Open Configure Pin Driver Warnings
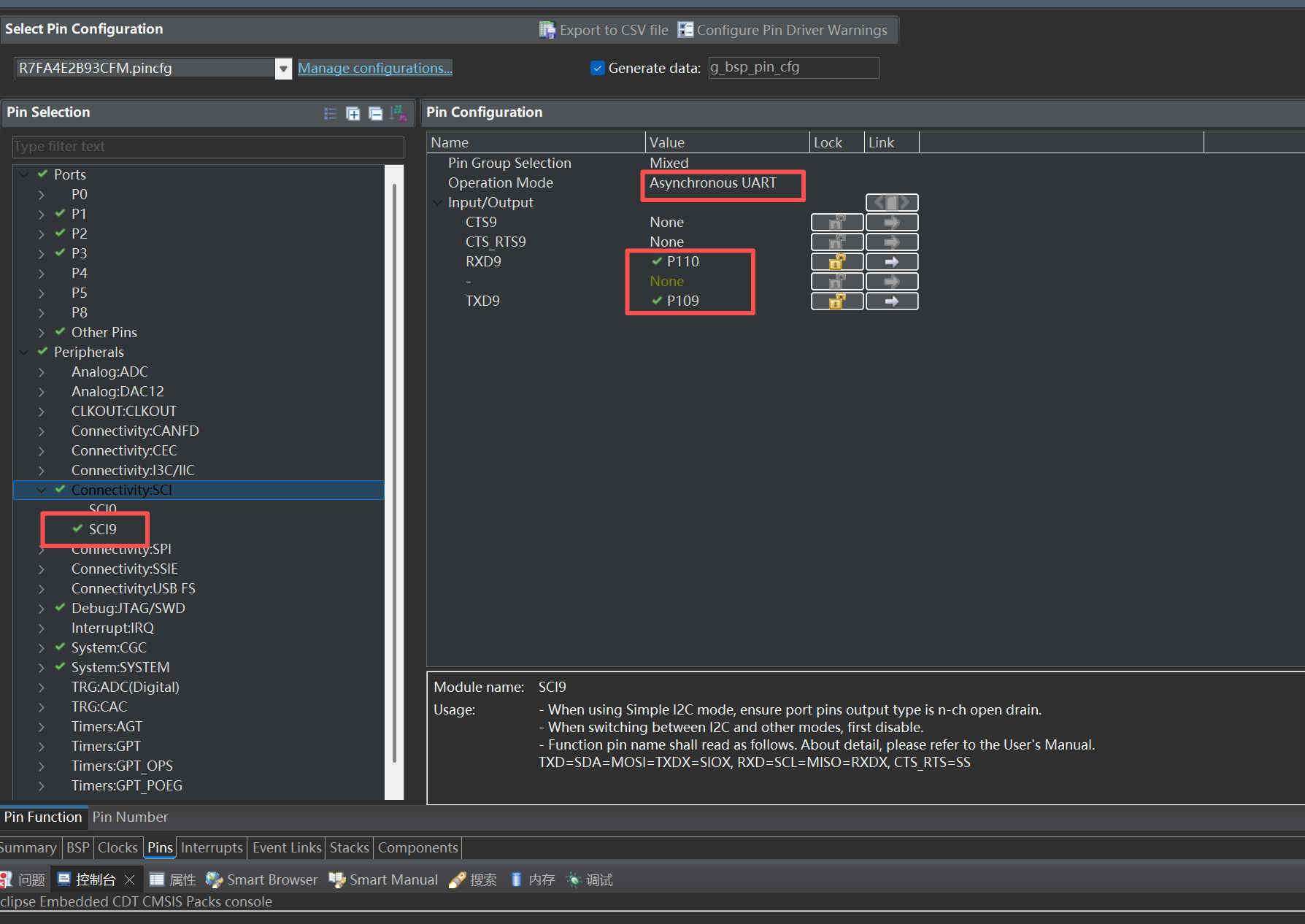Screen dimensions: 1305x924 point(782,30)
